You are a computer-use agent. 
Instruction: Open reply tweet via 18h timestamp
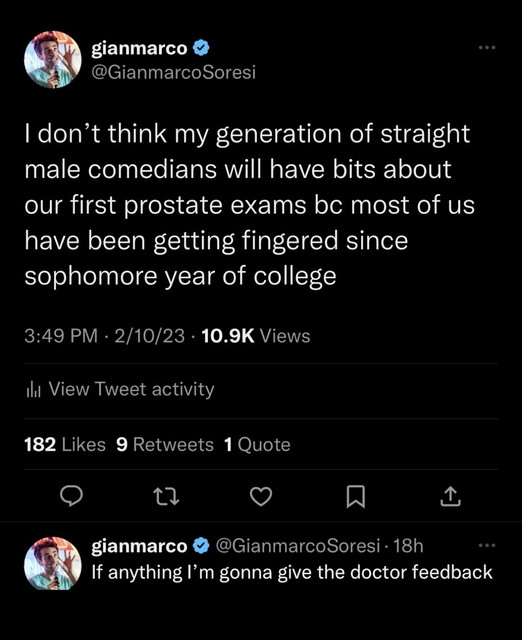click(x=408, y=546)
